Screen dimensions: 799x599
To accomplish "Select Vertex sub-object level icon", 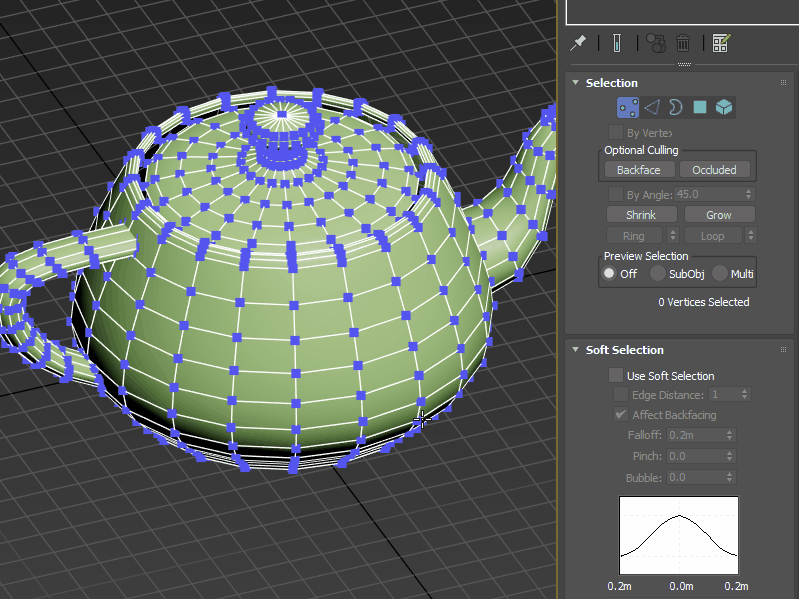I will [628, 107].
